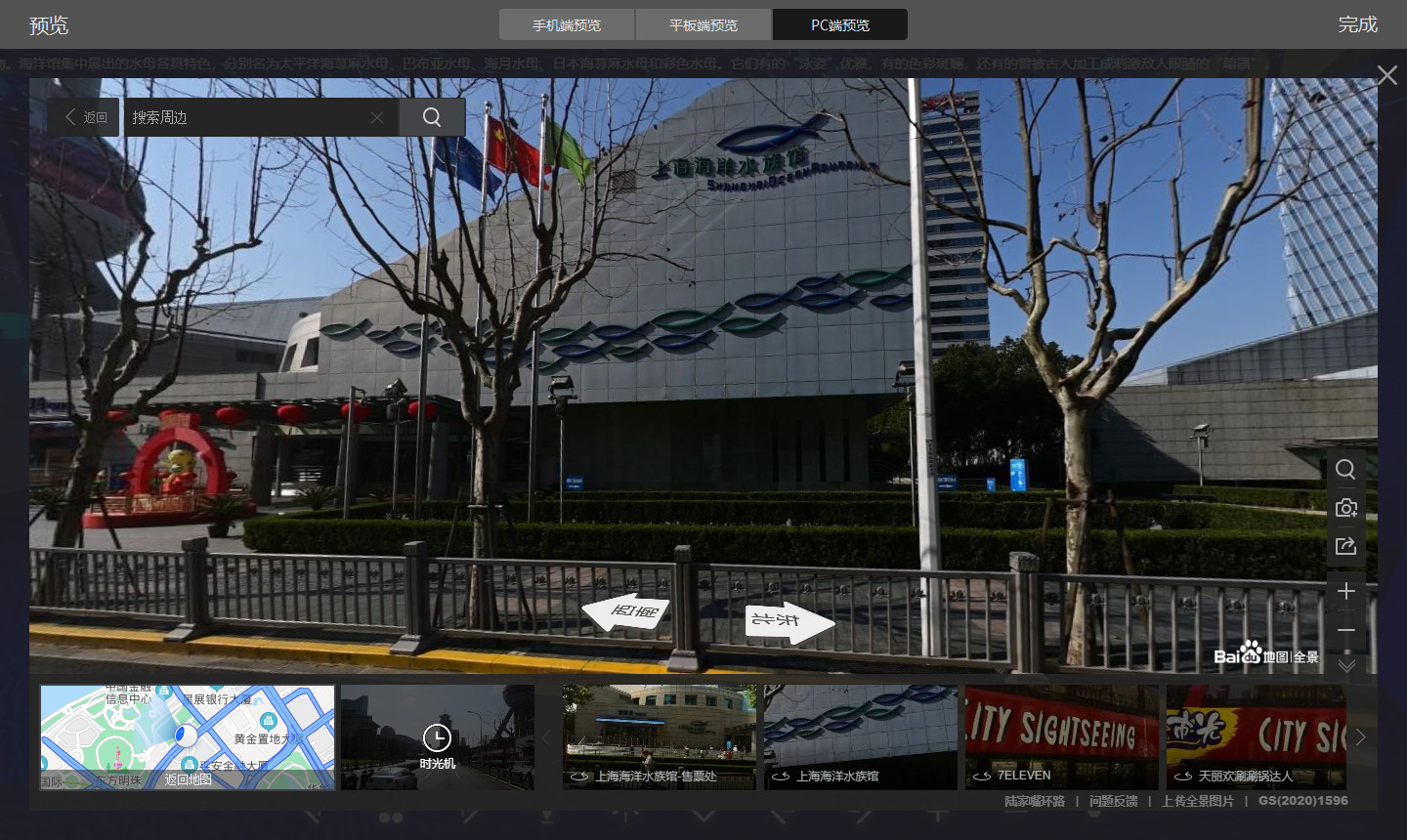Click the camera snapshot icon
The image size is (1407, 840).
tap(1345, 508)
